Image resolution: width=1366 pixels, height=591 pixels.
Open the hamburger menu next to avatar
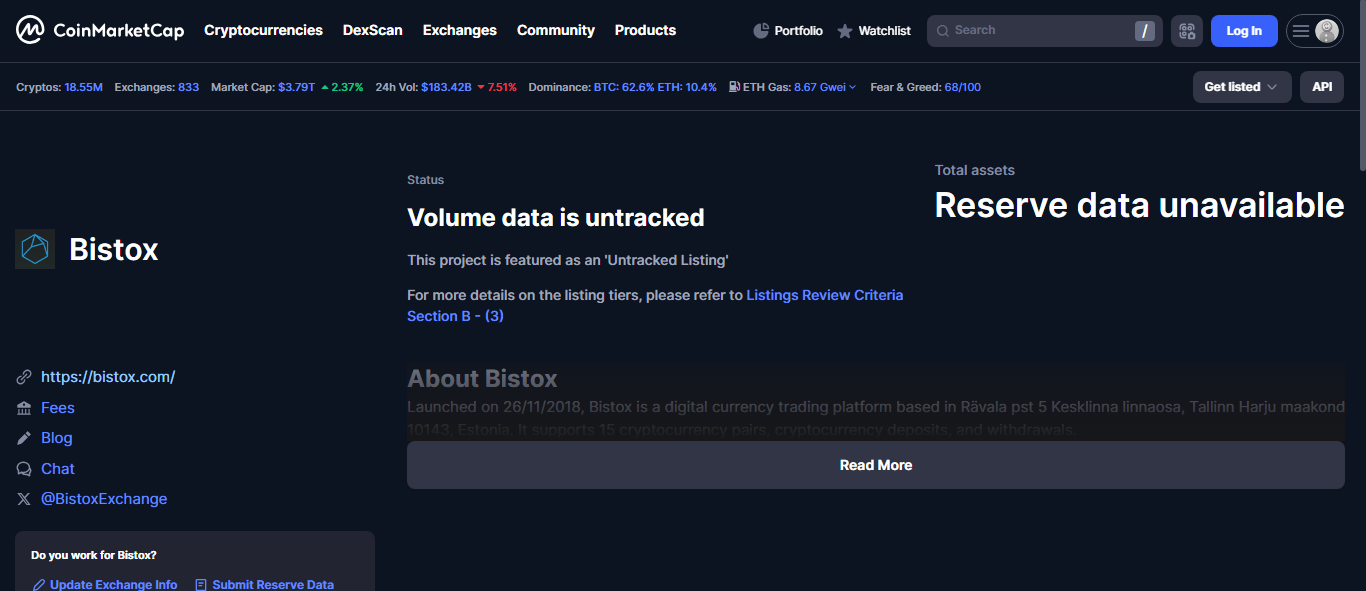1300,31
